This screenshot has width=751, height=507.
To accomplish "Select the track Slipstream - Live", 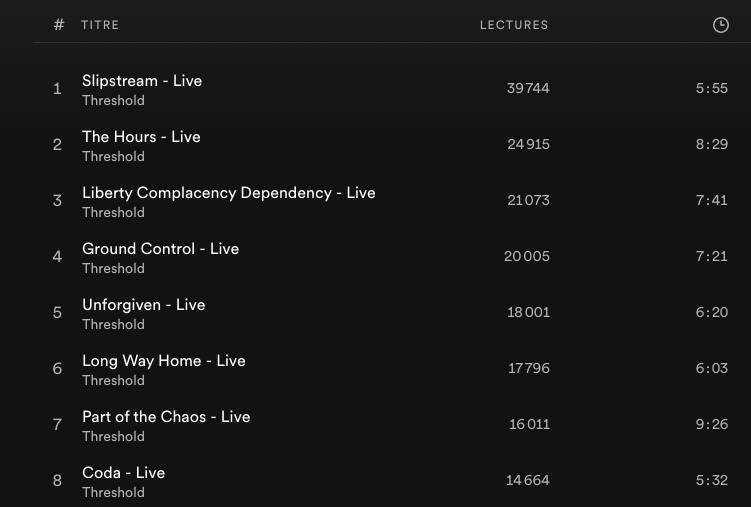I will tap(142, 81).
